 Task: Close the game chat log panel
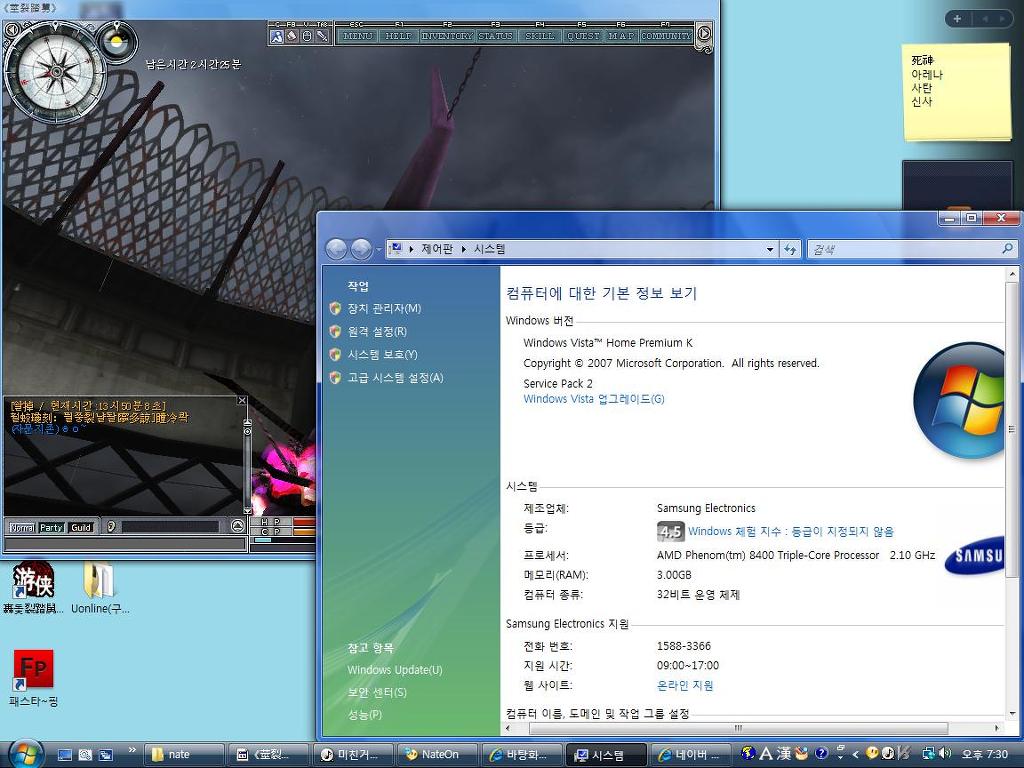[242, 400]
